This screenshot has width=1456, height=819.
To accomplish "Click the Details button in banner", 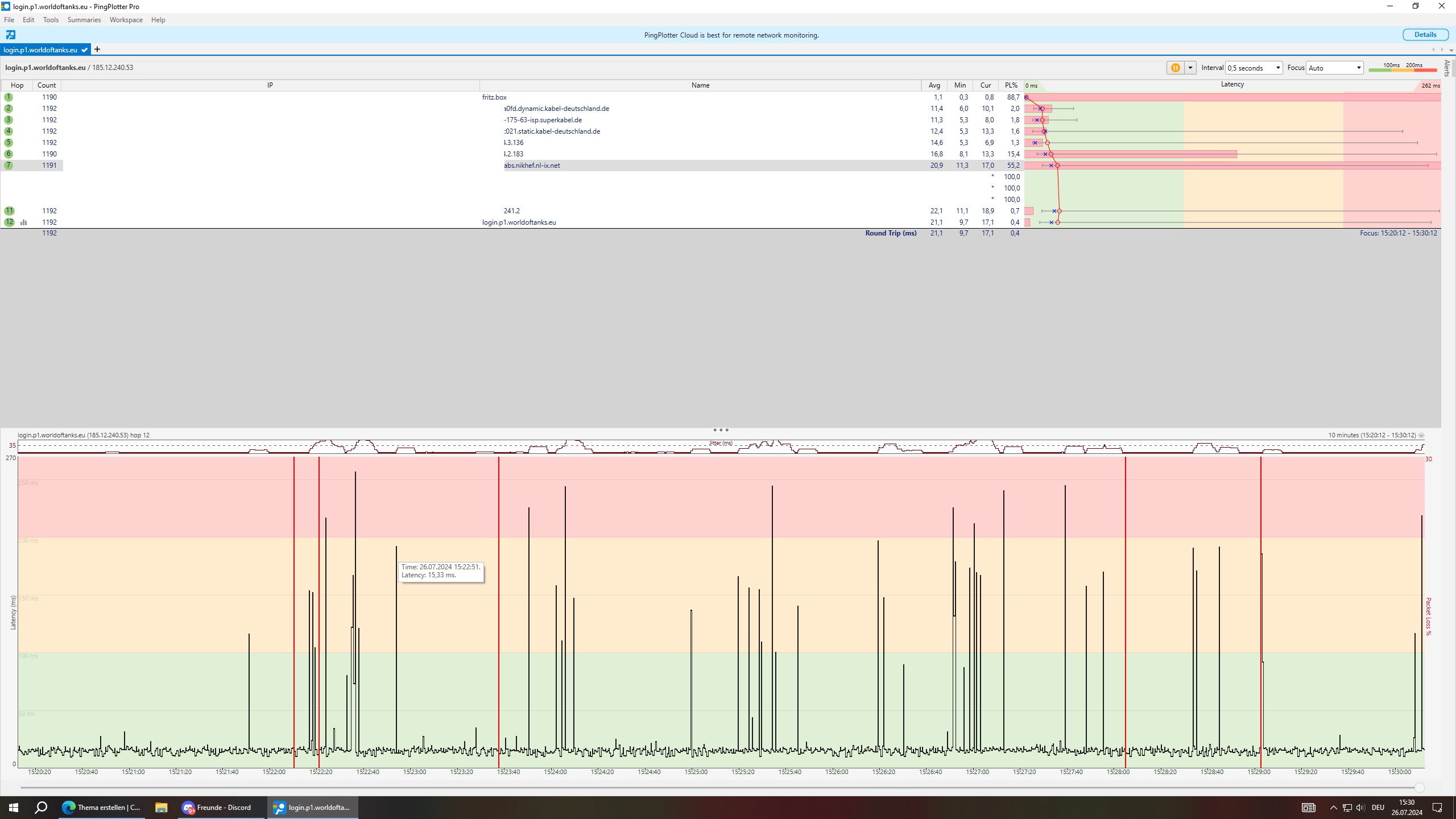I will pyautogui.click(x=1425, y=35).
